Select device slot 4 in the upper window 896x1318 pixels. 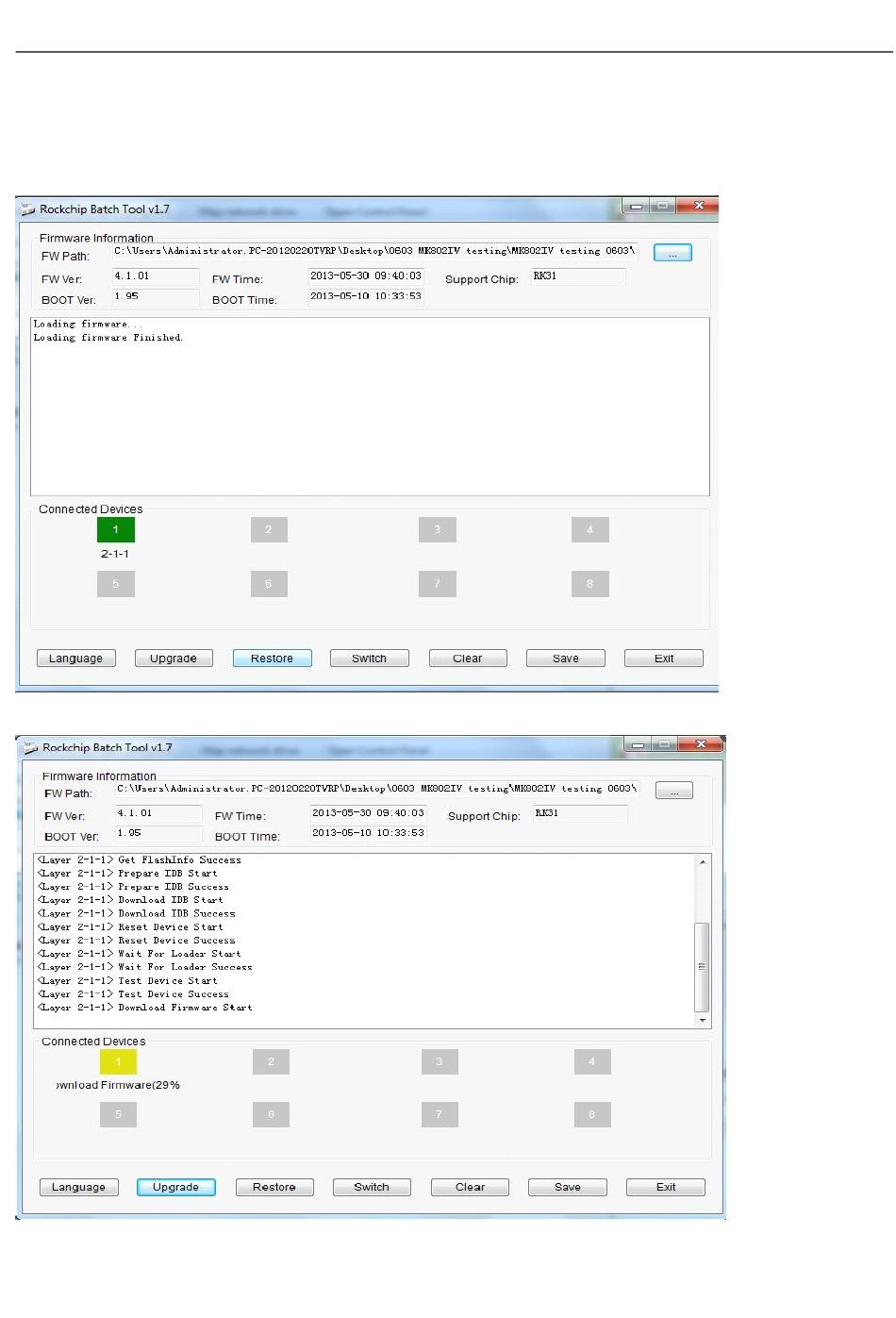coord(590,529)
